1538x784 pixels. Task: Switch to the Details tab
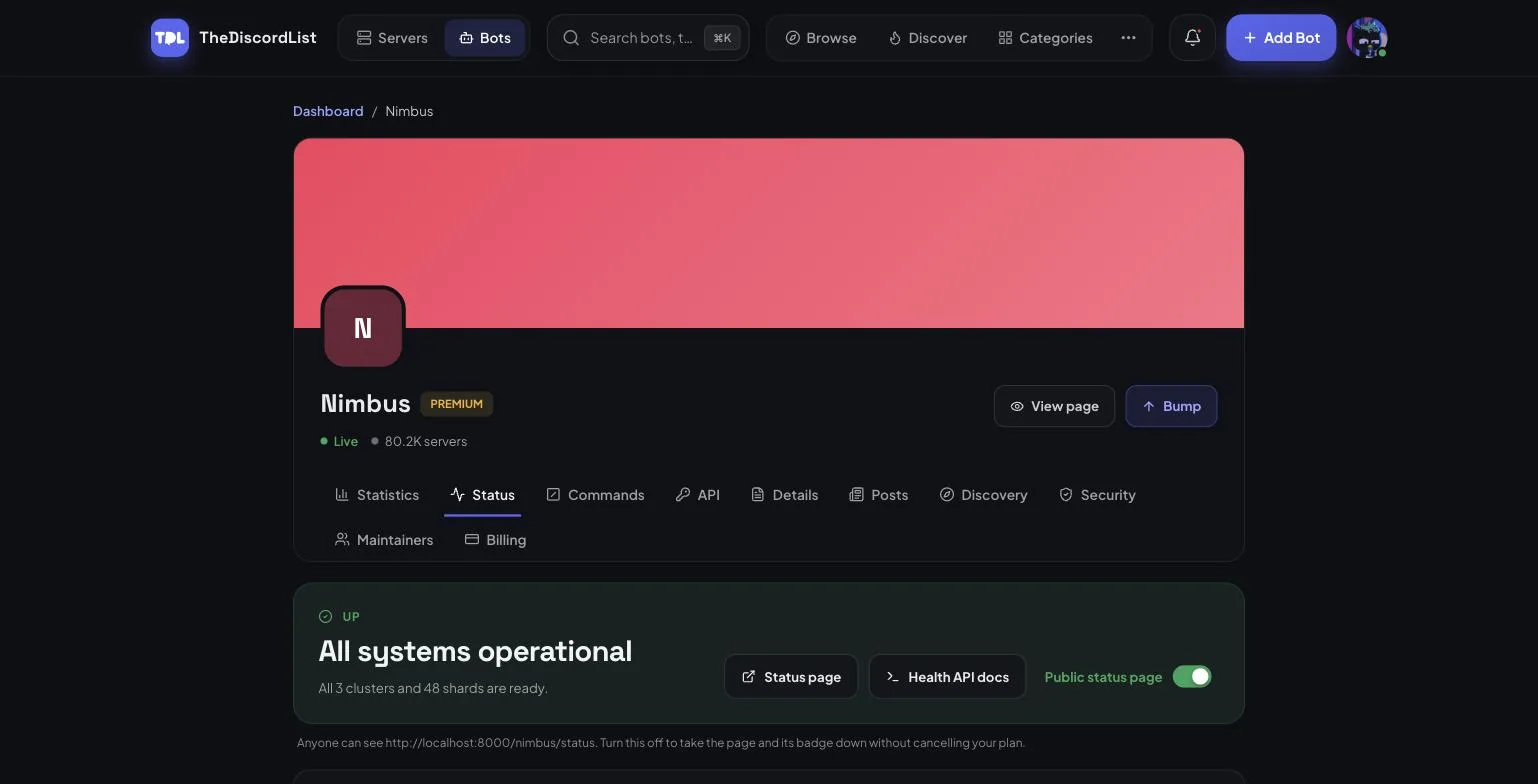point(785,495)
